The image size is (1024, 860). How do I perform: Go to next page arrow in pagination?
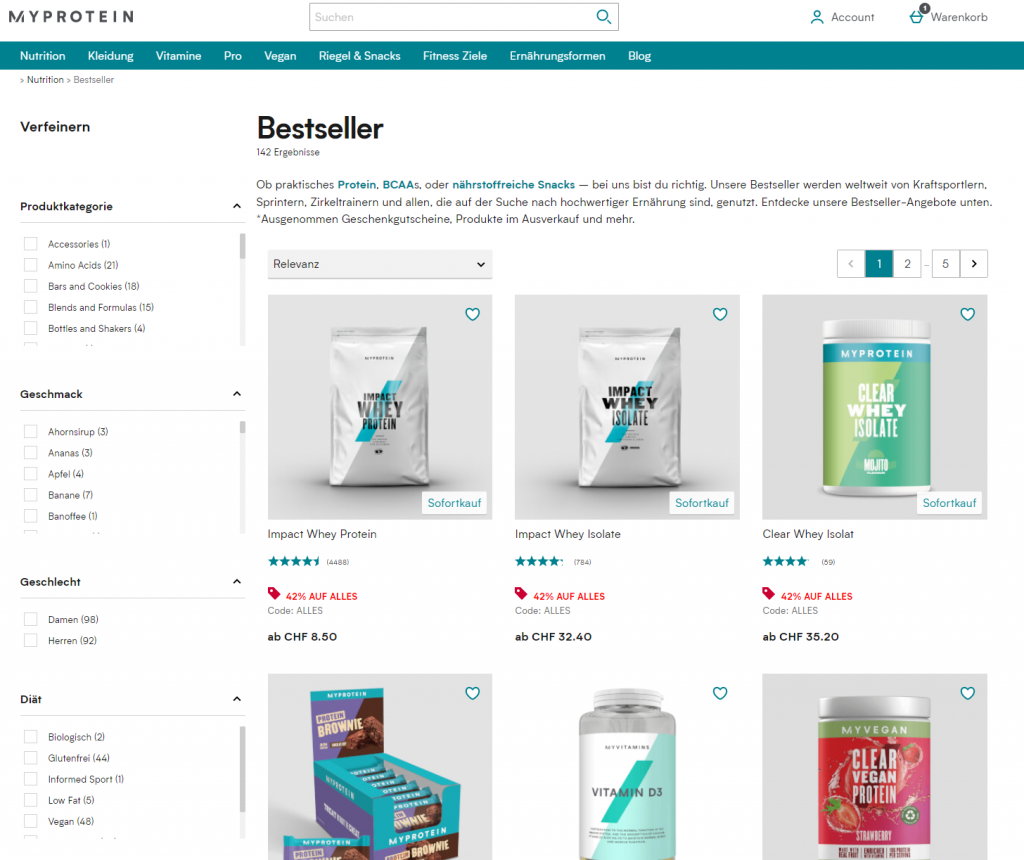[x=974, y=264]
